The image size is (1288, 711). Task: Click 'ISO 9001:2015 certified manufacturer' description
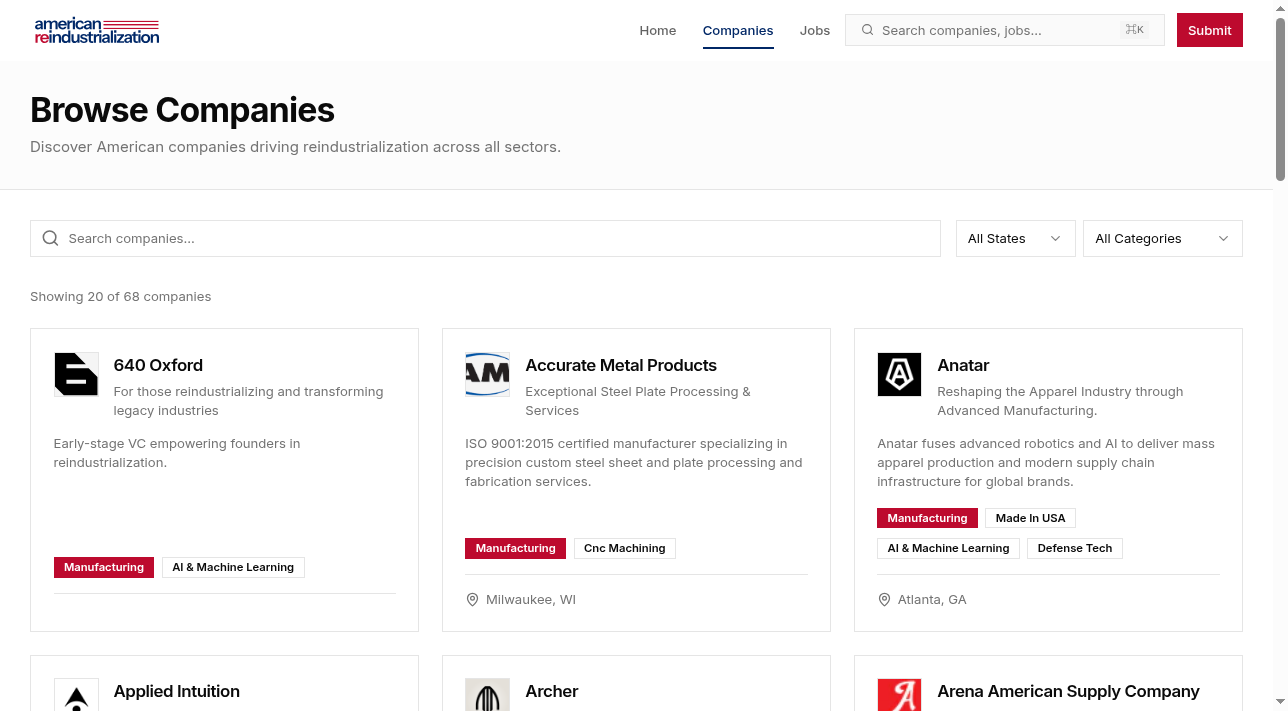[x=634, y=462]
